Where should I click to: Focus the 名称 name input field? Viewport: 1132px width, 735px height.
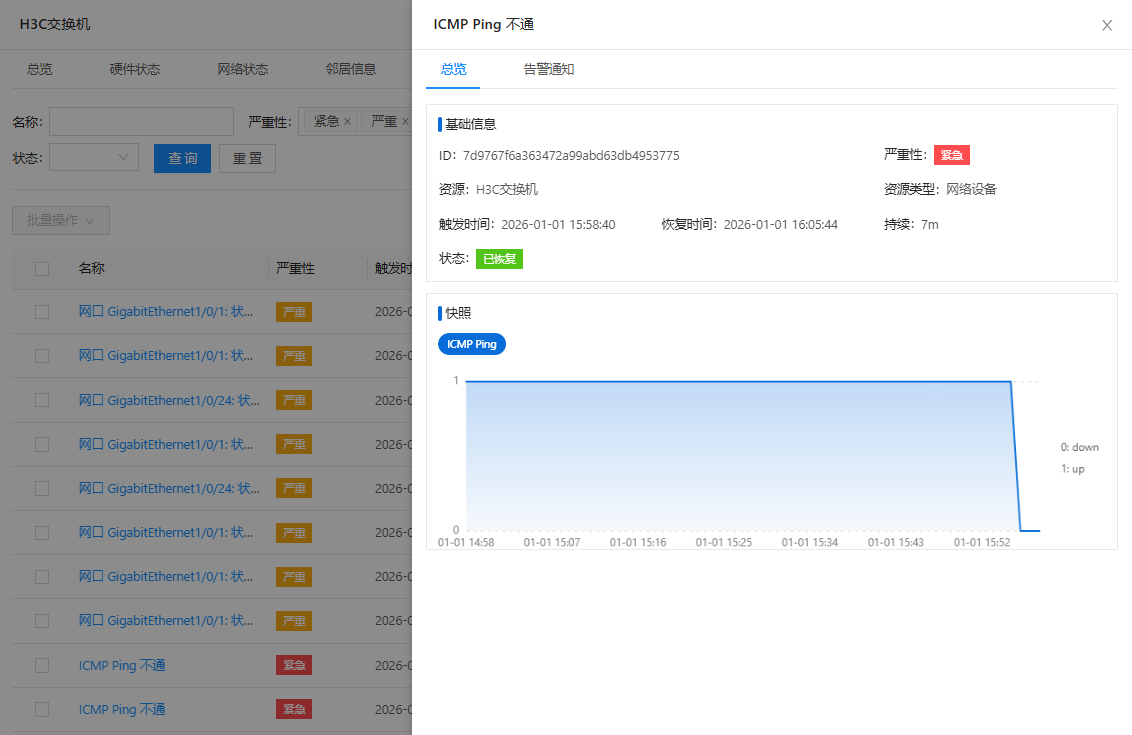click(x=141, y=121)
